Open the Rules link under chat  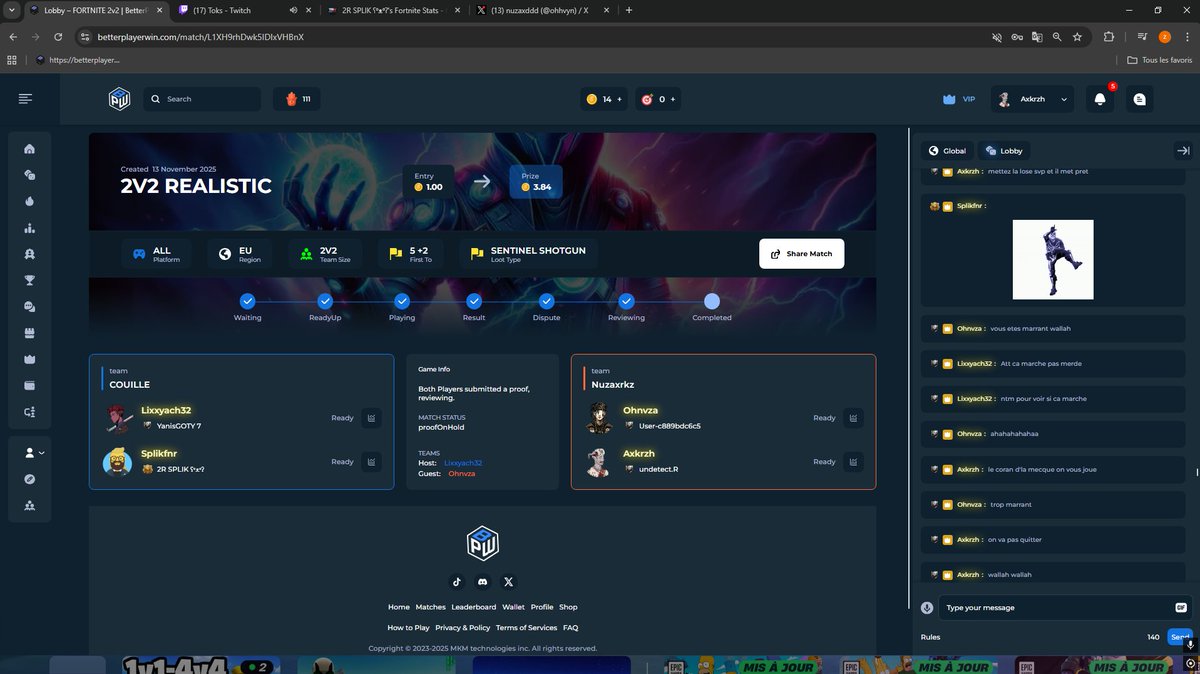(930, 637)
